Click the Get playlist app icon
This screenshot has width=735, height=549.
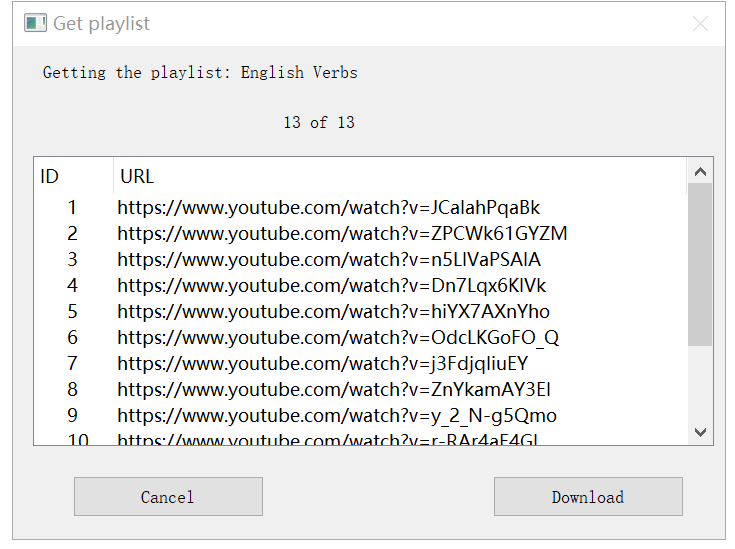[35, 23]
